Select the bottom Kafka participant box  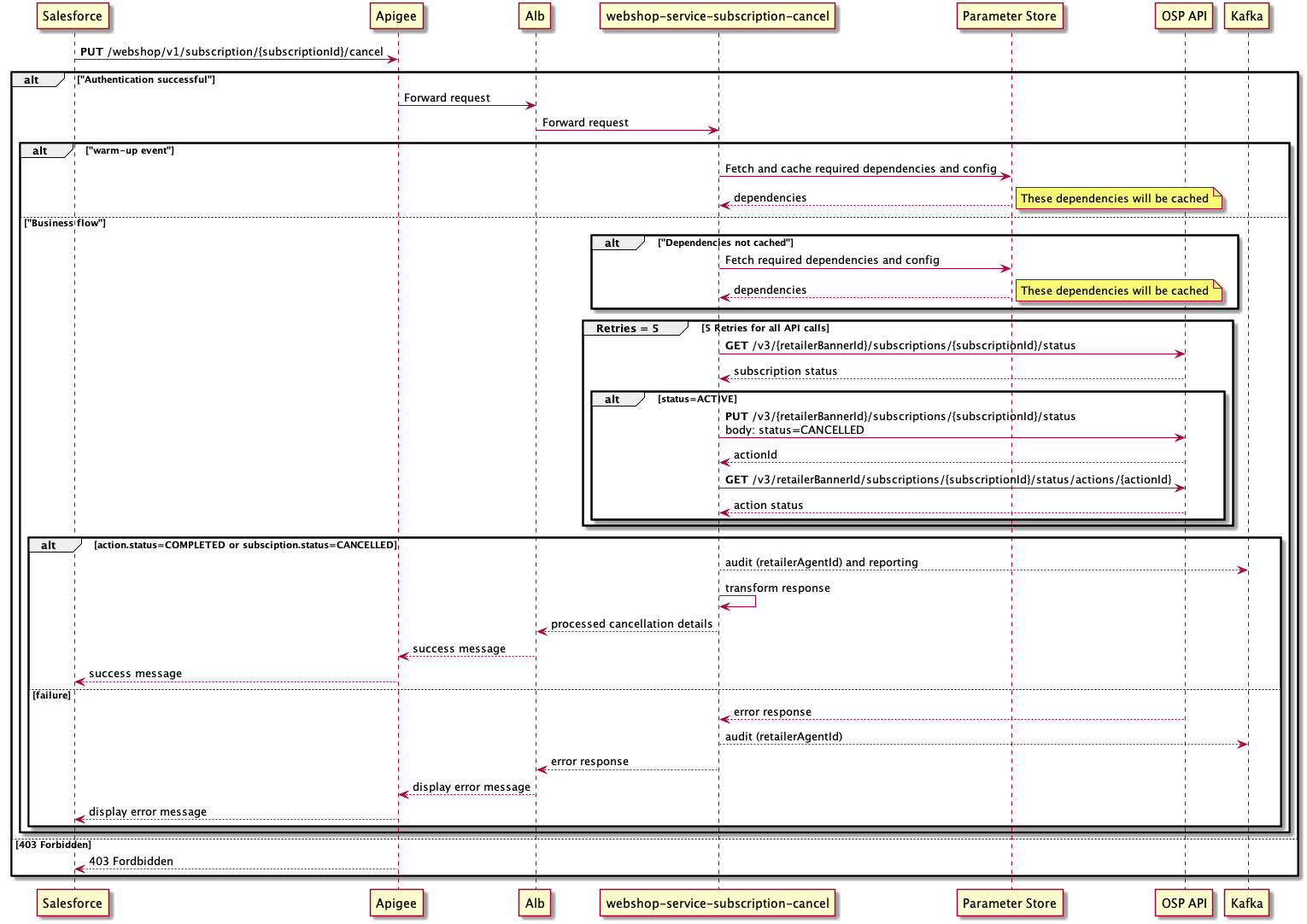tap(1247, 904)
